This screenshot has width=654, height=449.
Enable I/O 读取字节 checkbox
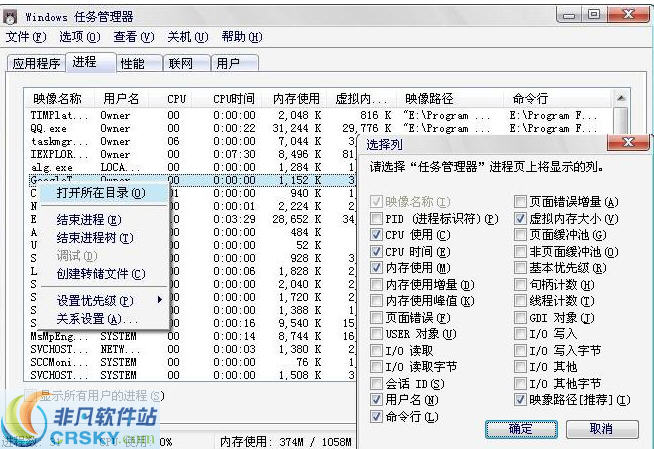click(x=376, y=367)
